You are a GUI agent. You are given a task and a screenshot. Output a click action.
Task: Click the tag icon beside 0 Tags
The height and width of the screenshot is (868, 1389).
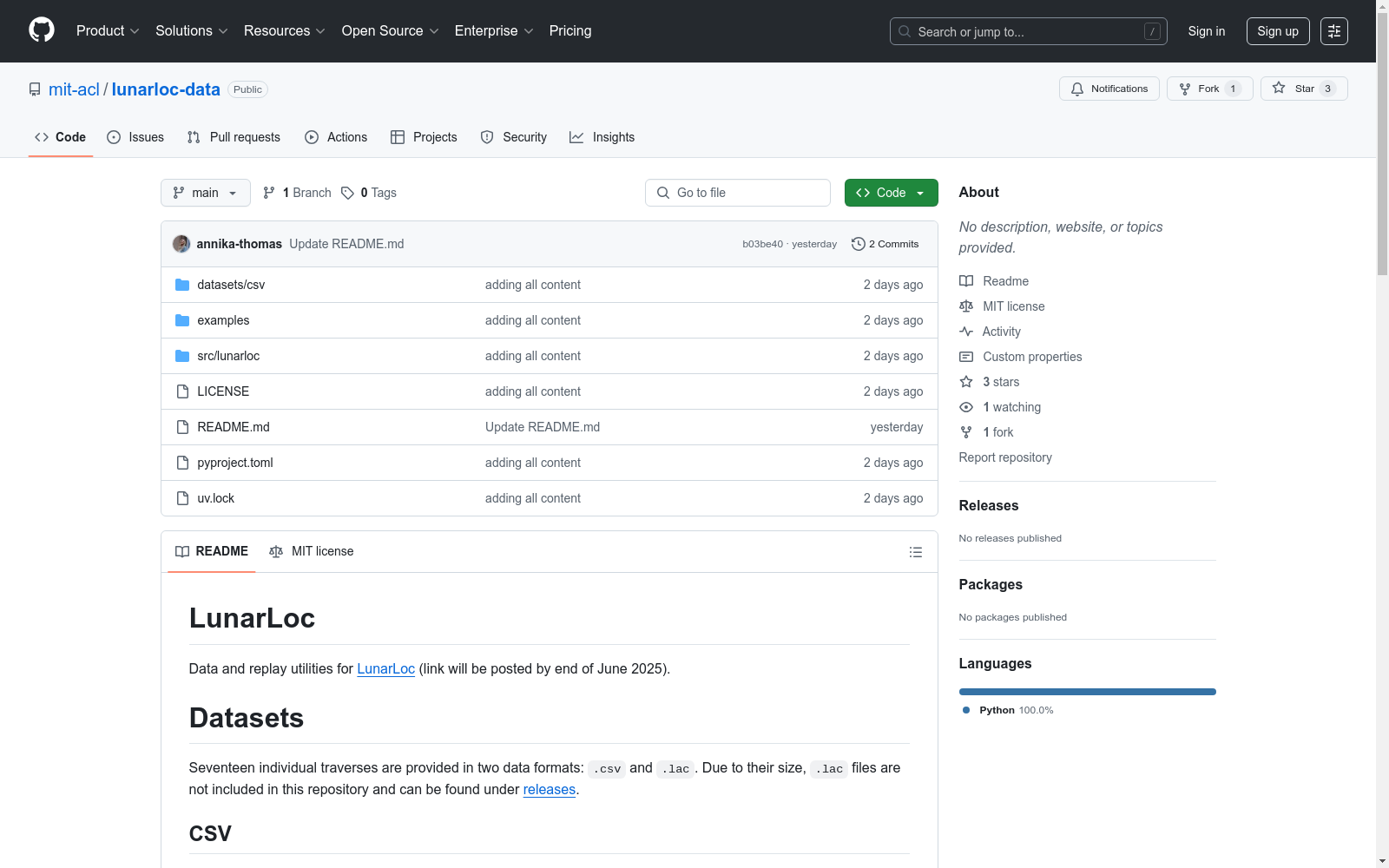click(347, 193)
